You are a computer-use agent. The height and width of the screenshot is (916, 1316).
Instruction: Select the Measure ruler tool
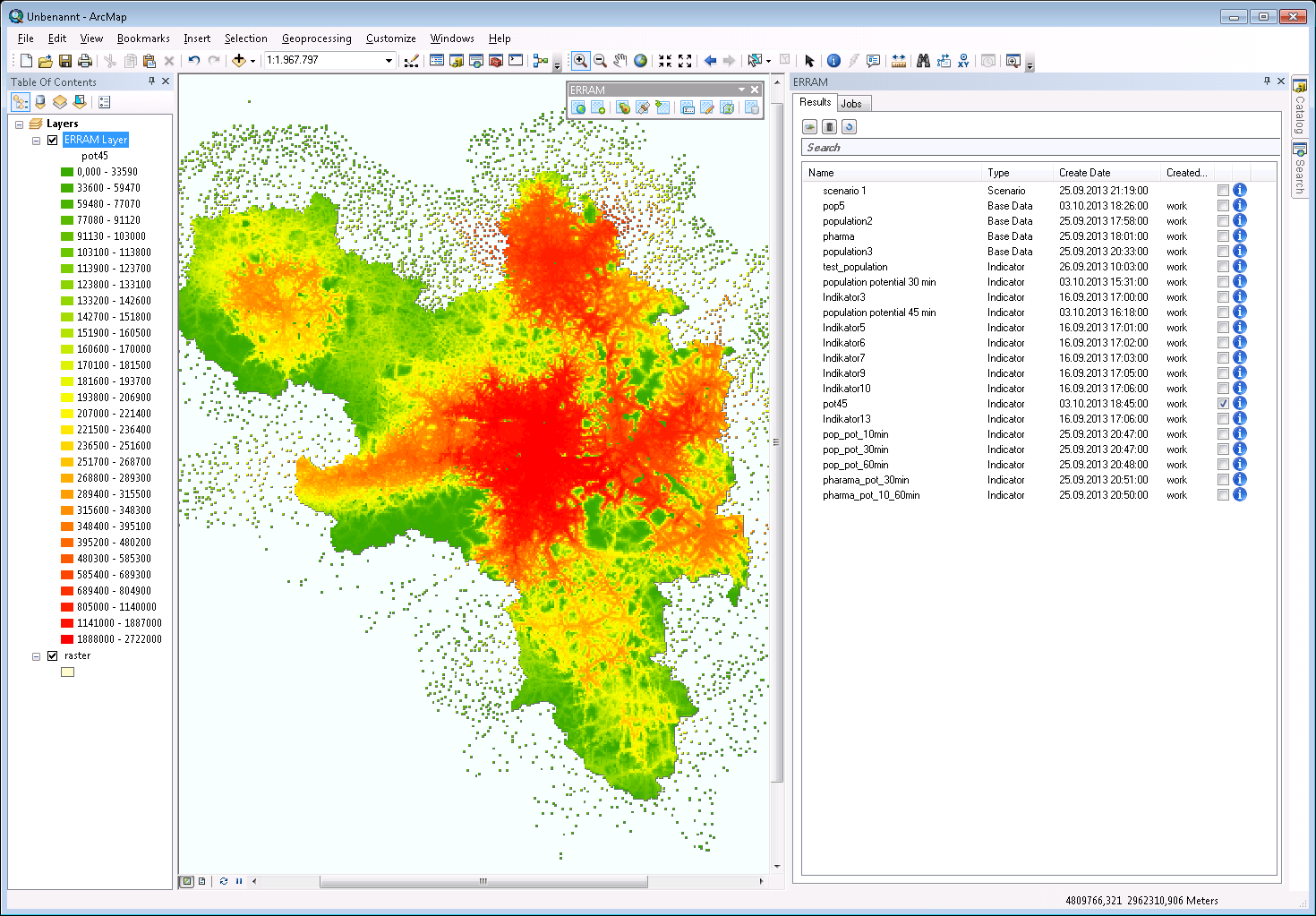(898, 61)
